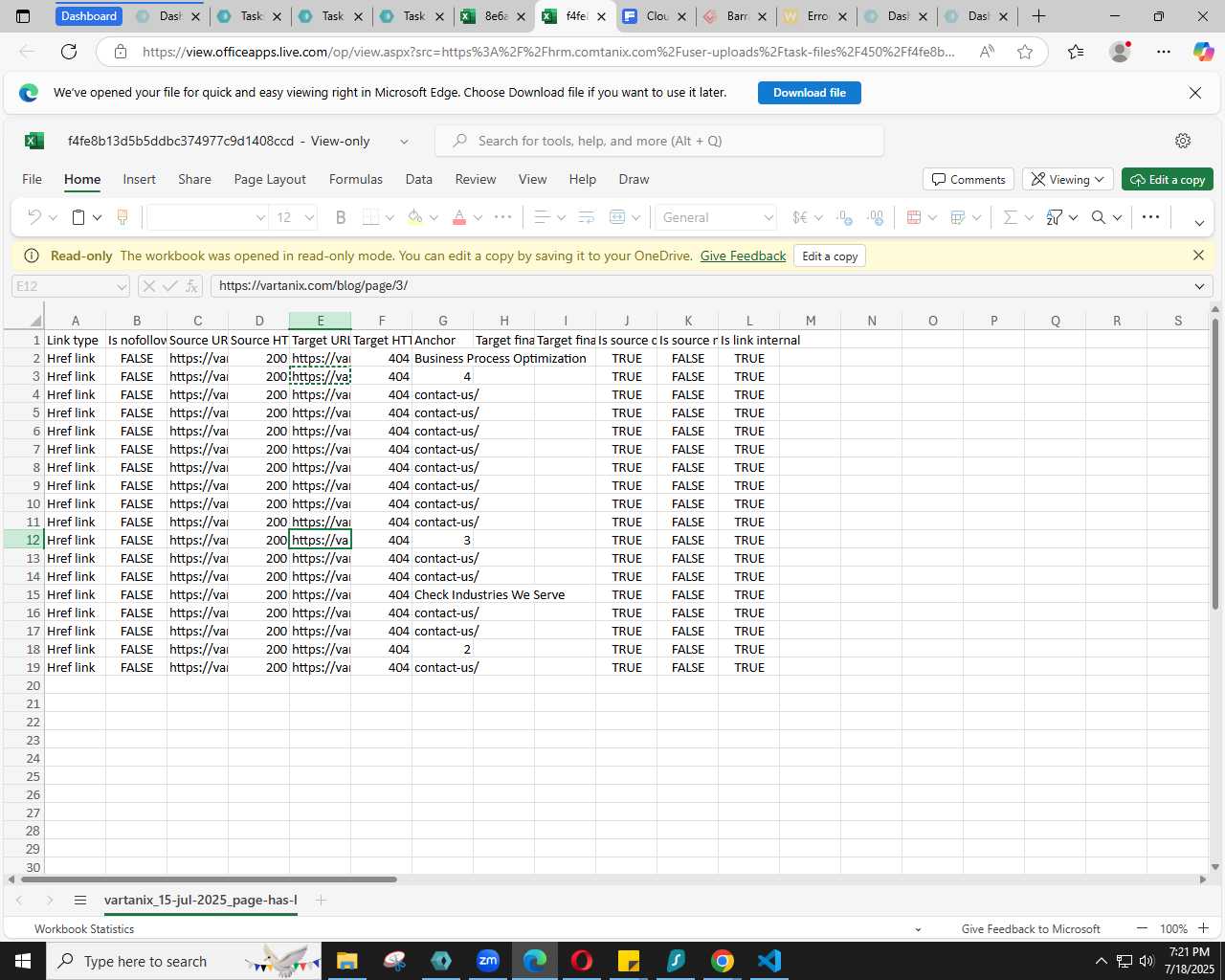Open Google Chrome from taskbar
Viewport: 1225px width, 980px height.
(723, 961)
